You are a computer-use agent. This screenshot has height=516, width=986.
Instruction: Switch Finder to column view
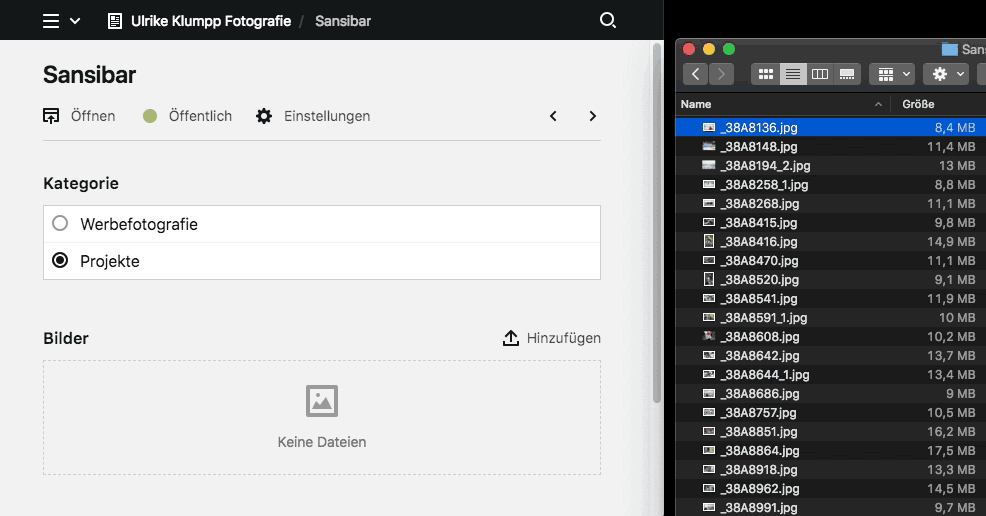820,74
